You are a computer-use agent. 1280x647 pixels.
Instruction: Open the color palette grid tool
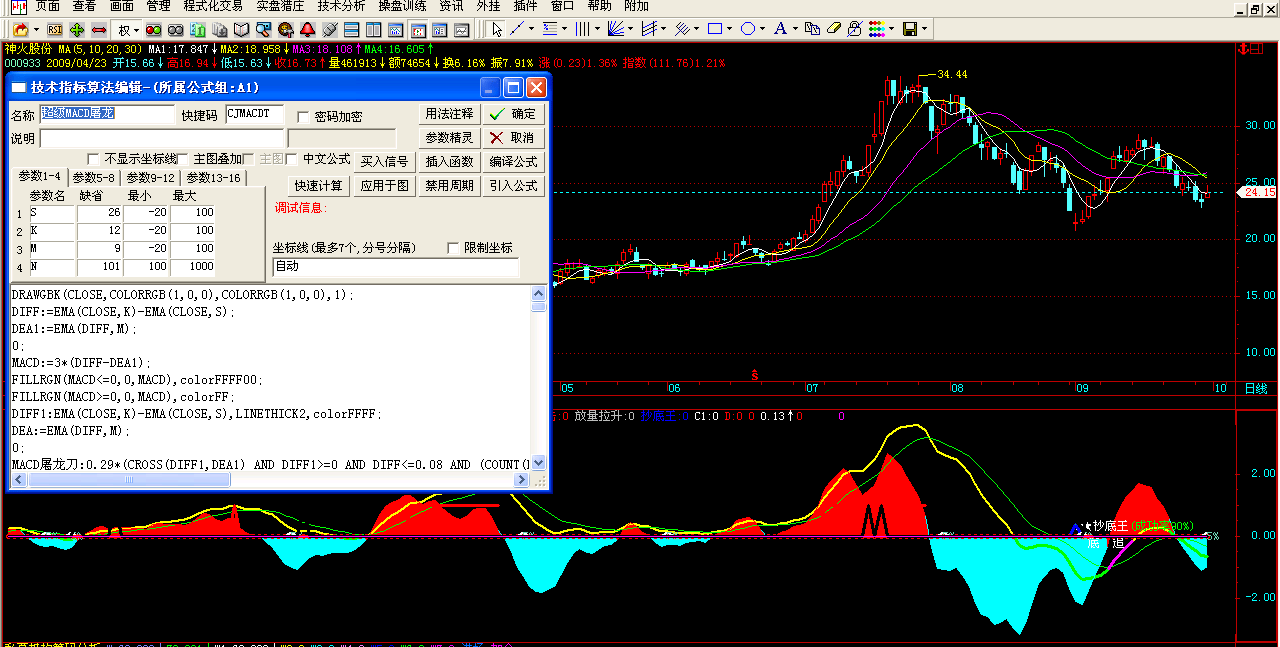(877, 29)
